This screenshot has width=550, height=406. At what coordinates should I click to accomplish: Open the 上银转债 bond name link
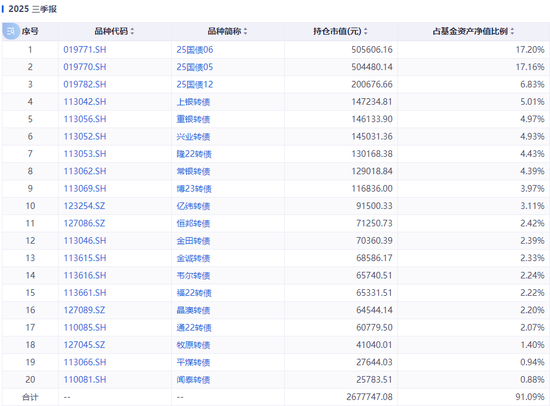(193, 102)
